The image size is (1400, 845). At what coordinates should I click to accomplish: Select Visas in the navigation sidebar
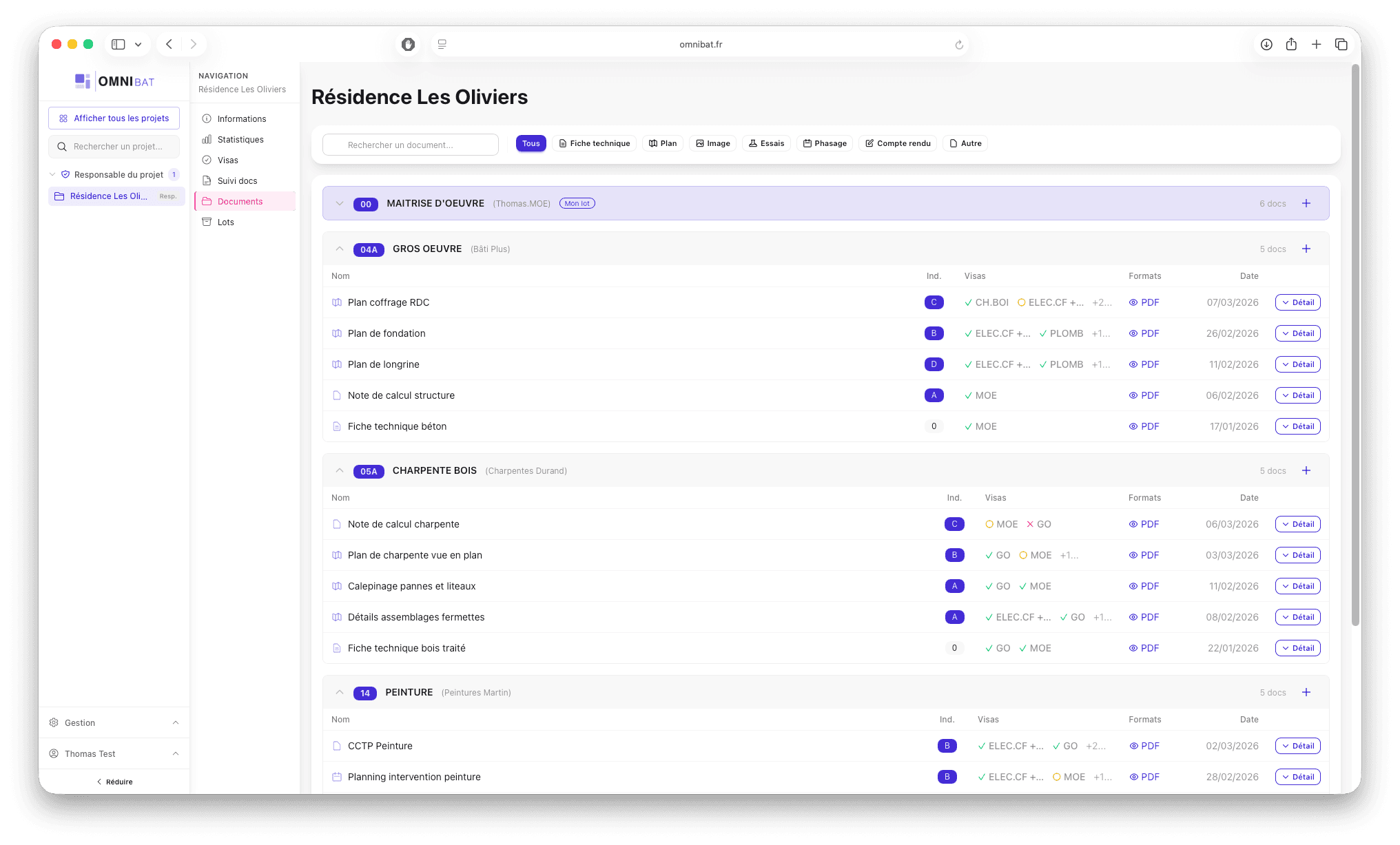(228, 160)
